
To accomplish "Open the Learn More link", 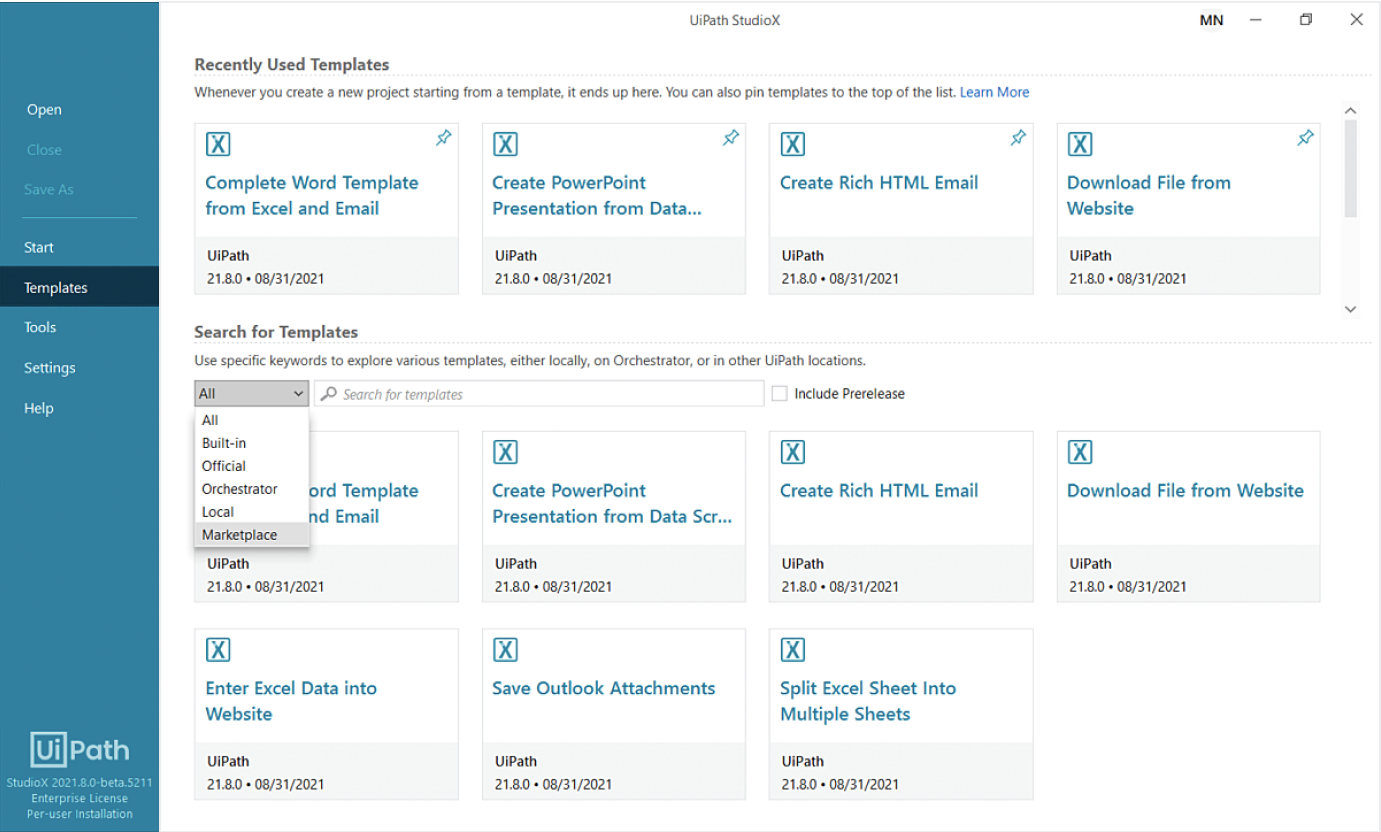I will point(994,92).
